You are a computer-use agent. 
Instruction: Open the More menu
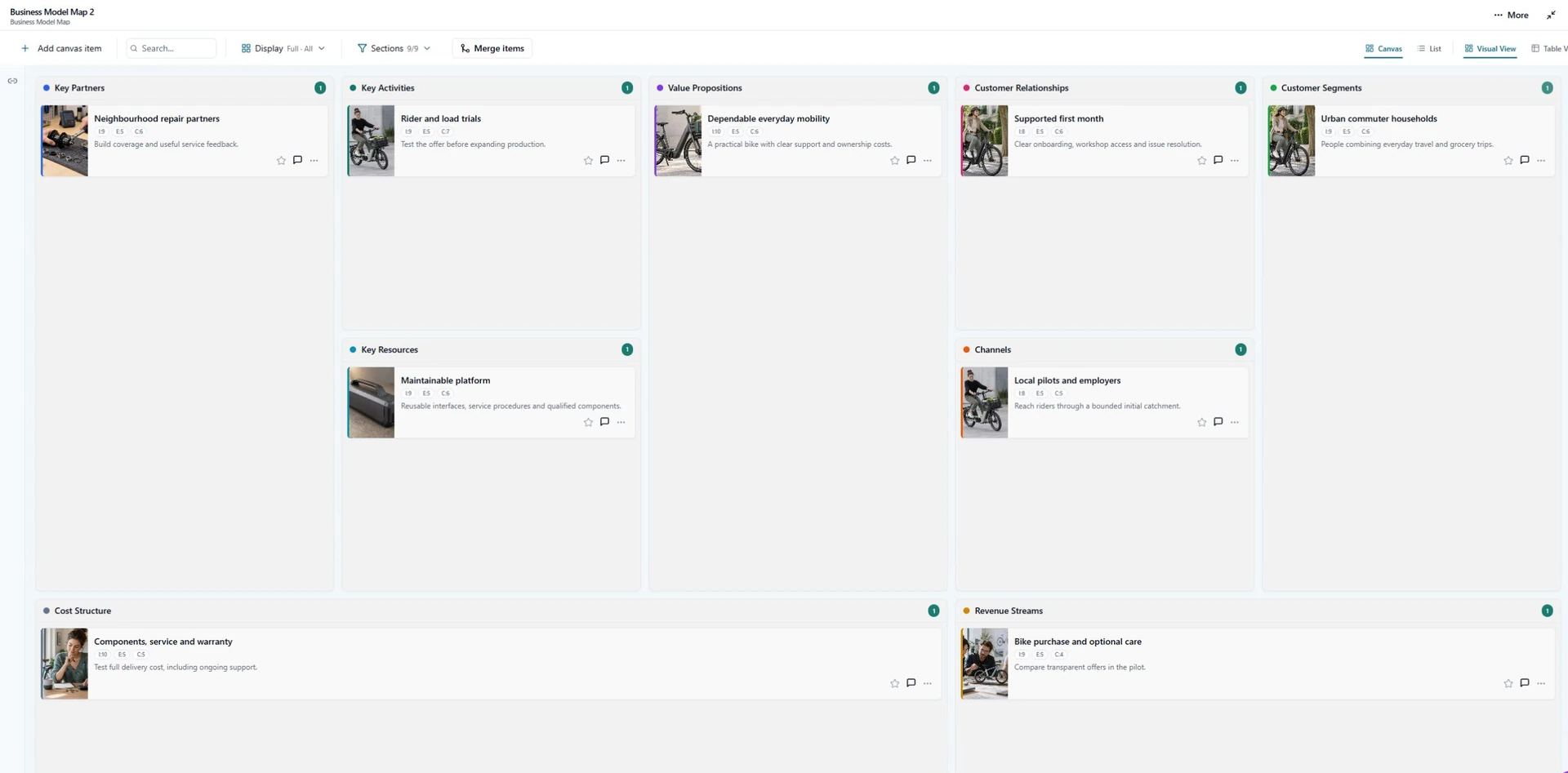point(1511,15)
